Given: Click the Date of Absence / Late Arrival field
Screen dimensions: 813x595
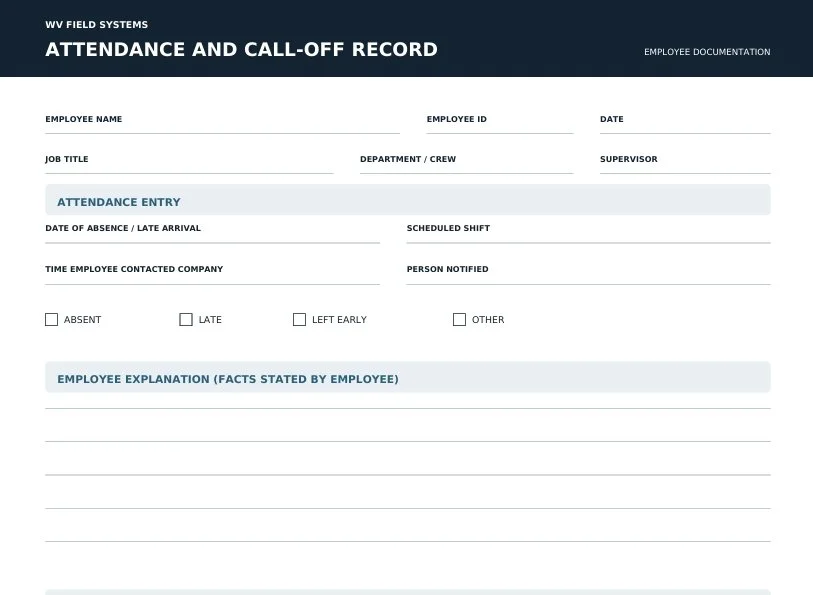Looking at the screenshot, I should pos(213,233).
